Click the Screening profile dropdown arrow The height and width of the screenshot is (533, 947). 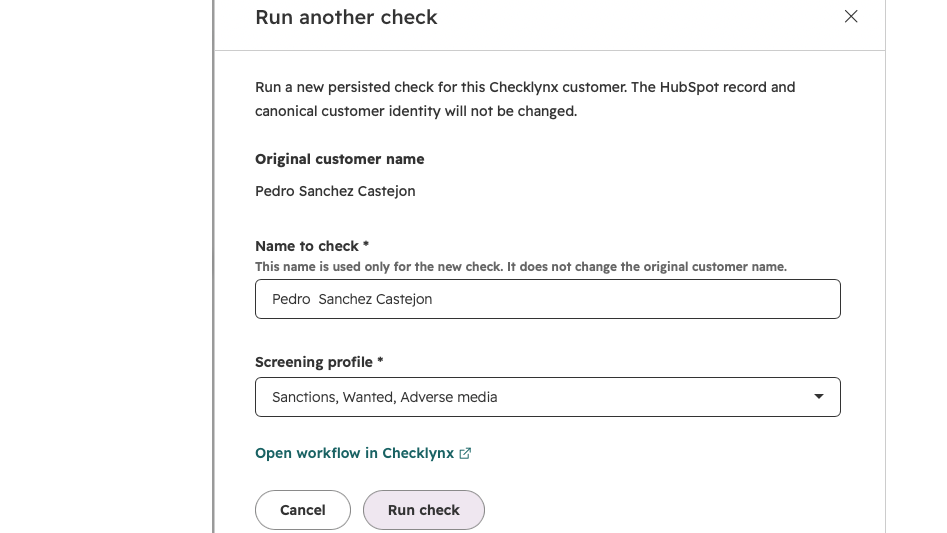point(818,397)
